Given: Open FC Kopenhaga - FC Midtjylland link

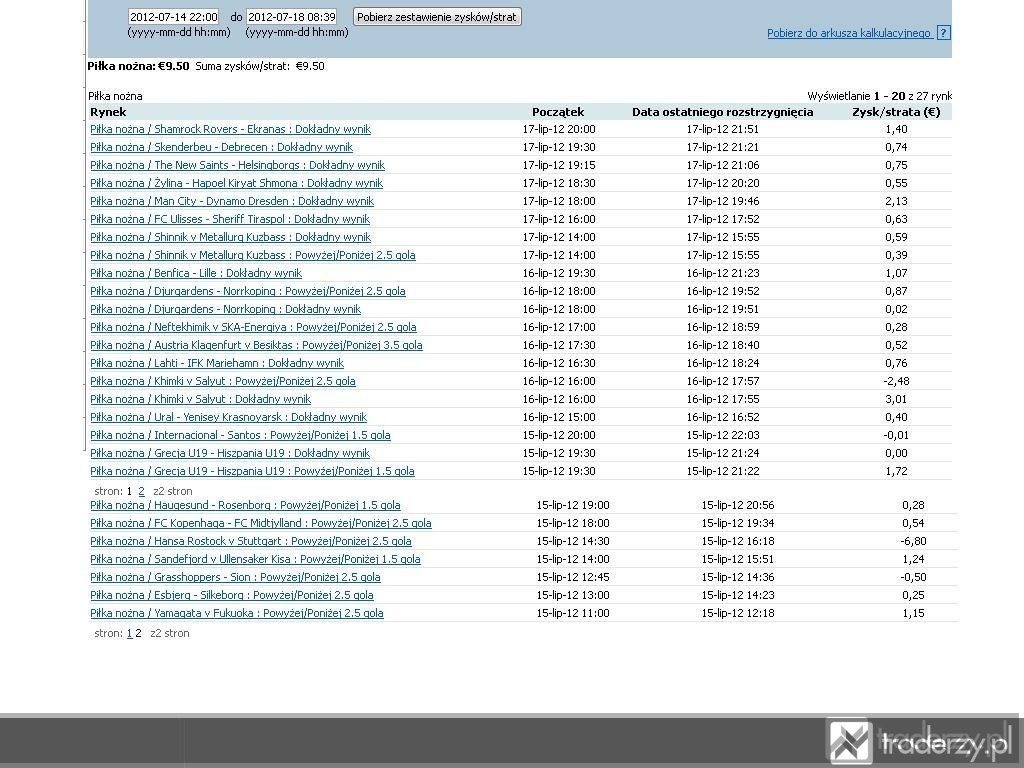Looking at the screenshot, I should point(261,523).
